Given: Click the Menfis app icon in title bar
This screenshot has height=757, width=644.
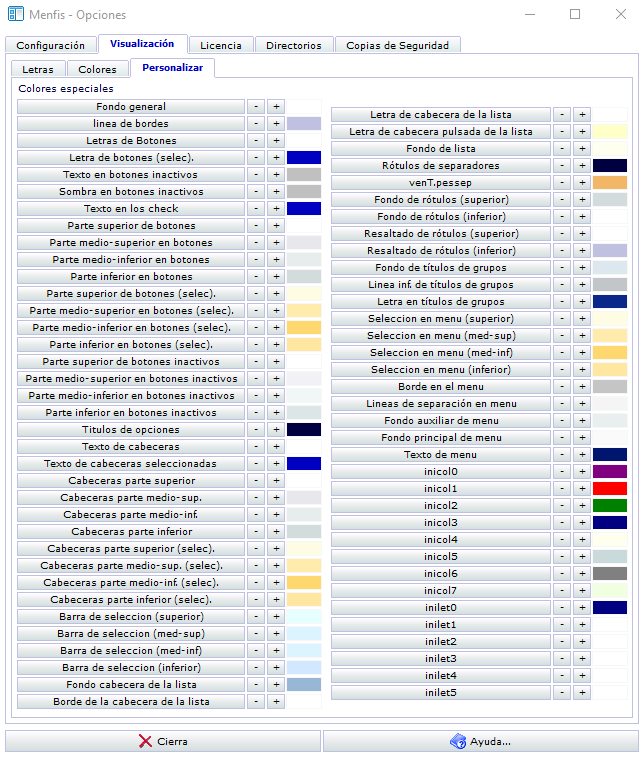Looking at the screenshot, I should point(15,14).
